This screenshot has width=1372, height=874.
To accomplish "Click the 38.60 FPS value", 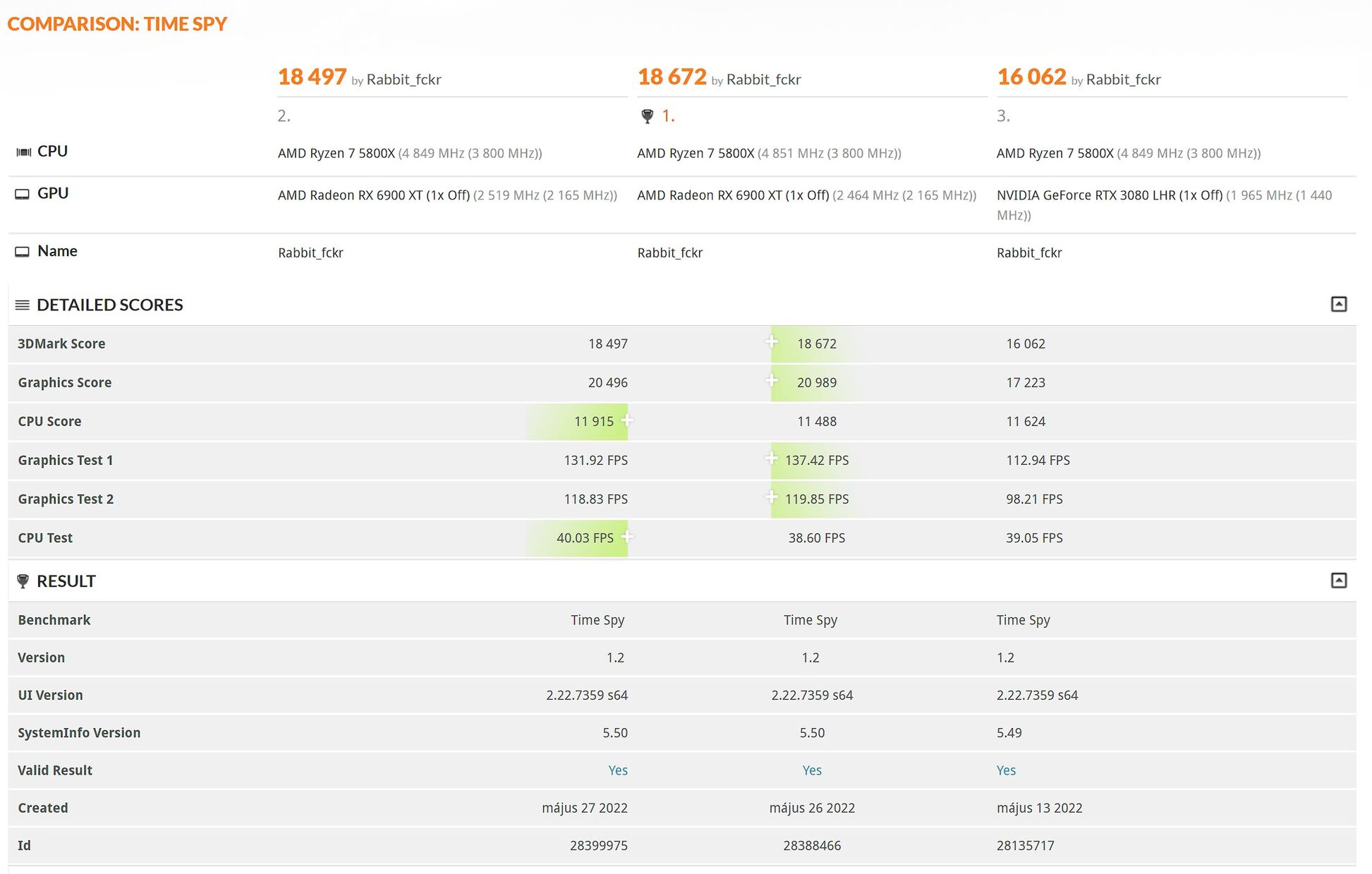I will [817, 538].
